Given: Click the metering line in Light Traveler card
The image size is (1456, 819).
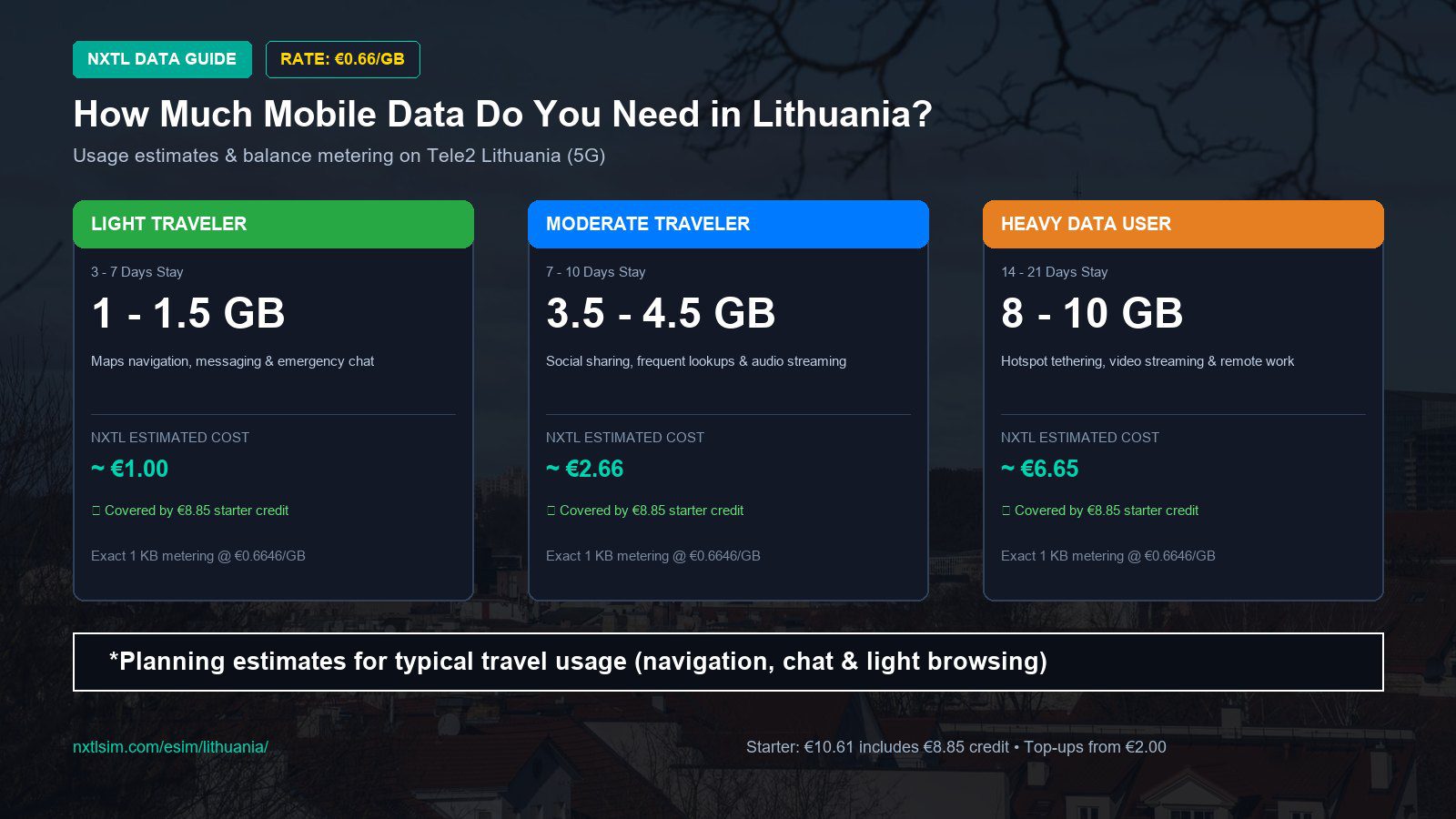Looking at the screenshot, I should tap(198, 556).
